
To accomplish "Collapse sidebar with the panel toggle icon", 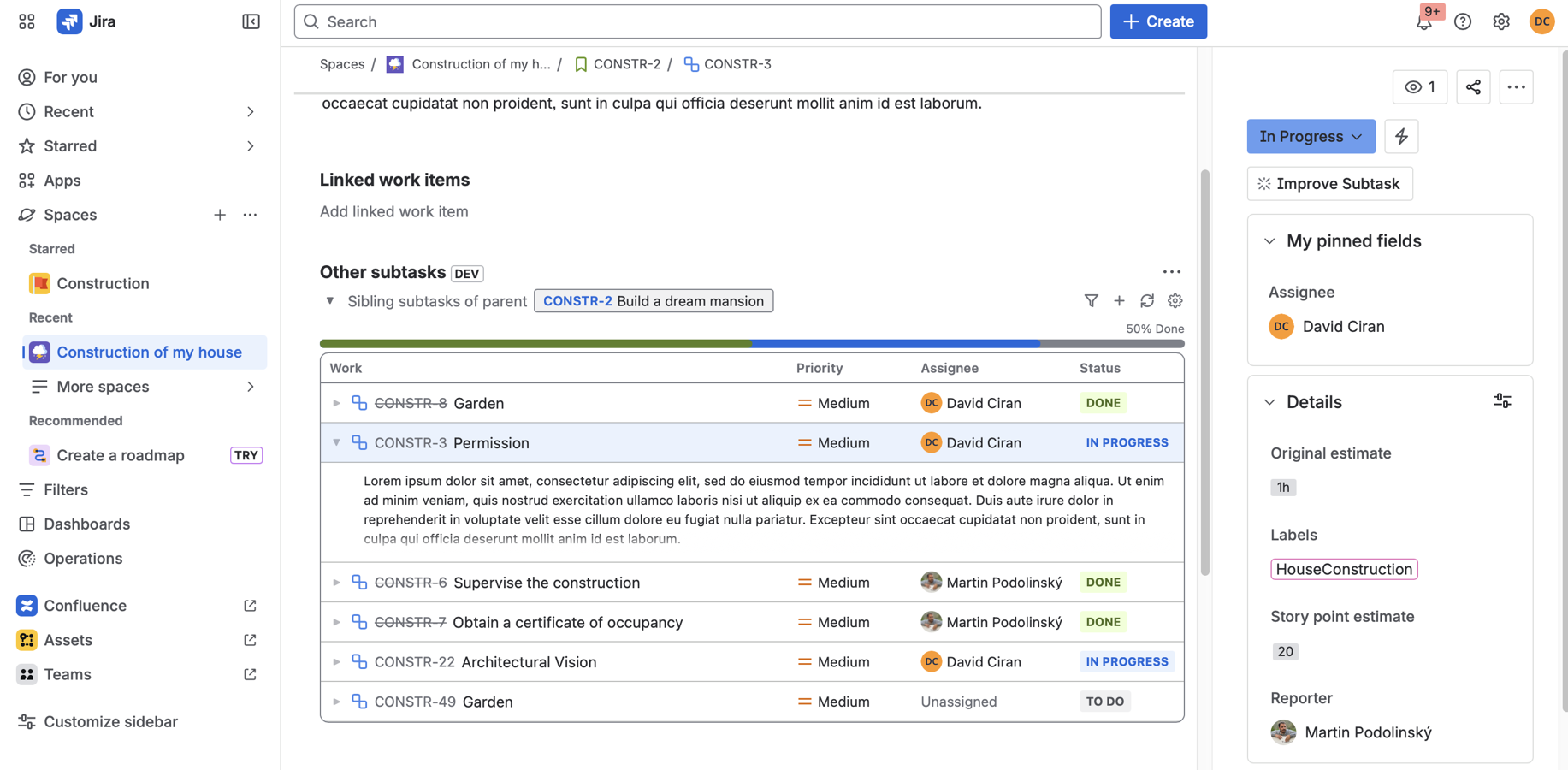I will [251, 21].
